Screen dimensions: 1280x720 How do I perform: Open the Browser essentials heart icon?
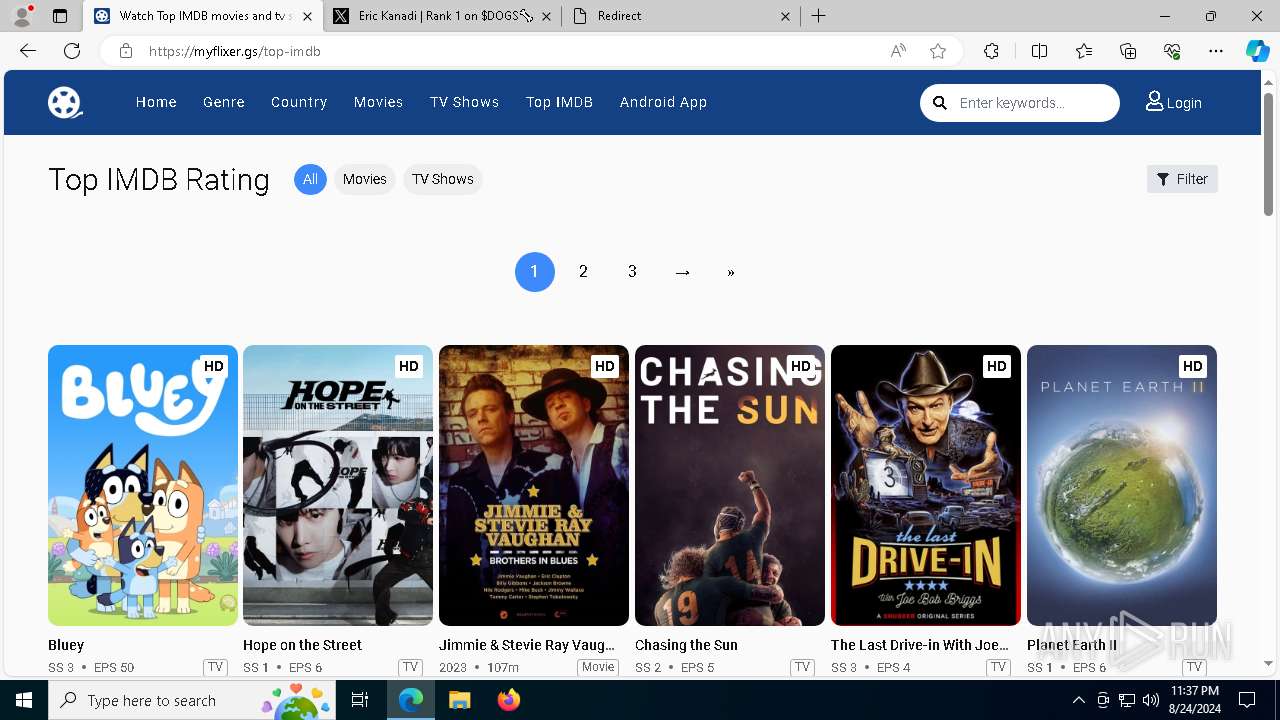coord(1172,51)
